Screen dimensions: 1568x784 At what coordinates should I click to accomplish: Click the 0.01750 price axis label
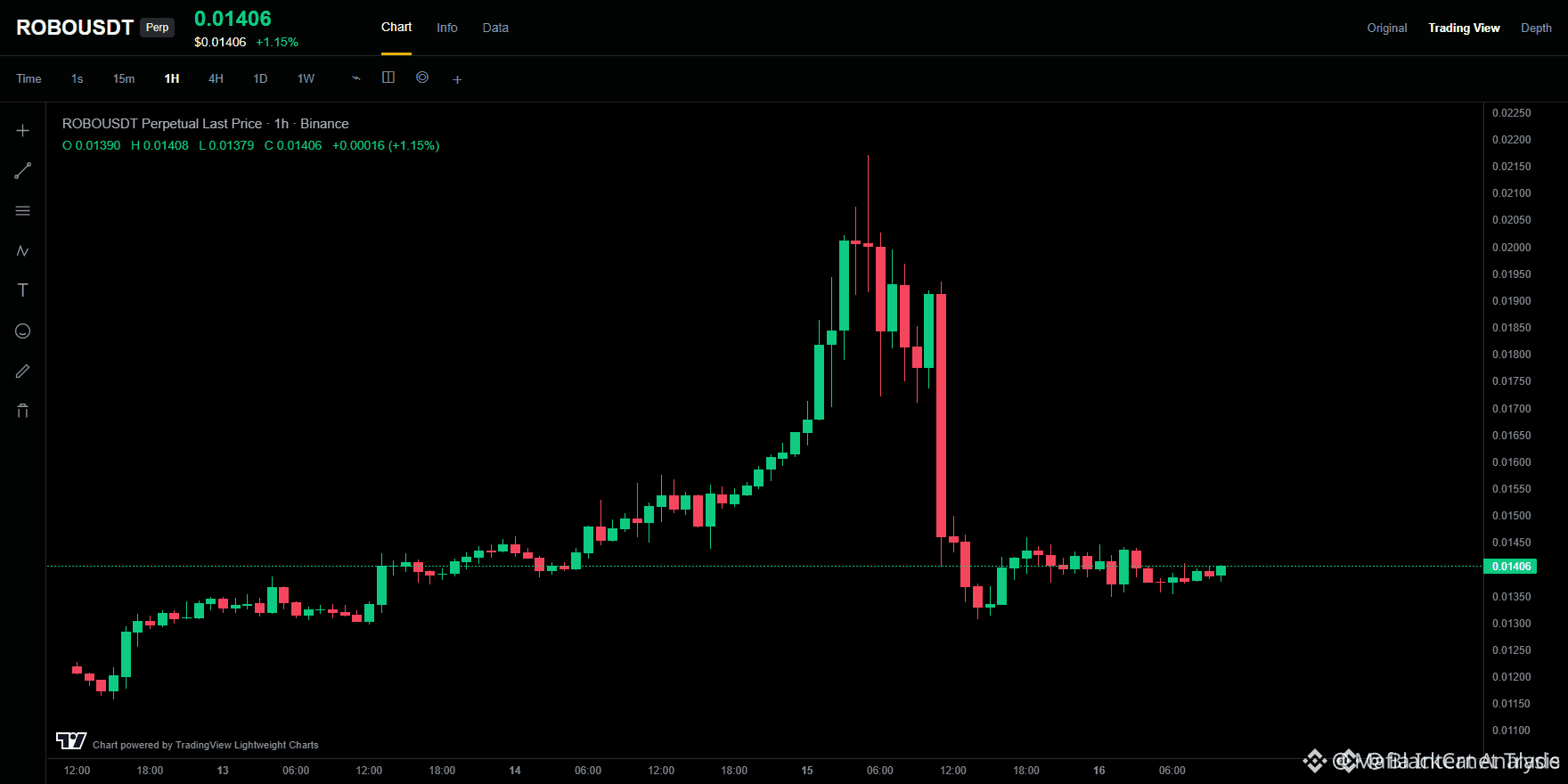tap(1511, 381)
